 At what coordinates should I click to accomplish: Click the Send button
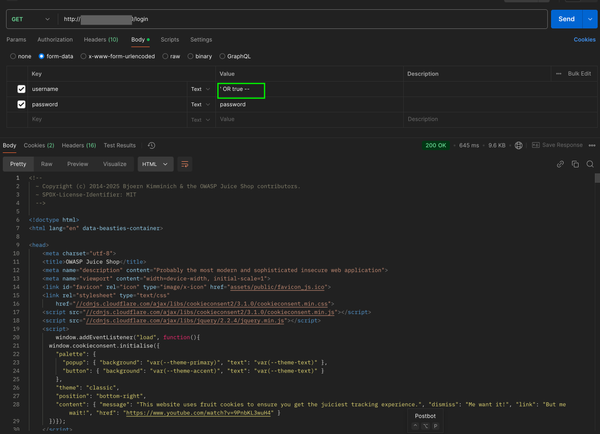(566, 19)
